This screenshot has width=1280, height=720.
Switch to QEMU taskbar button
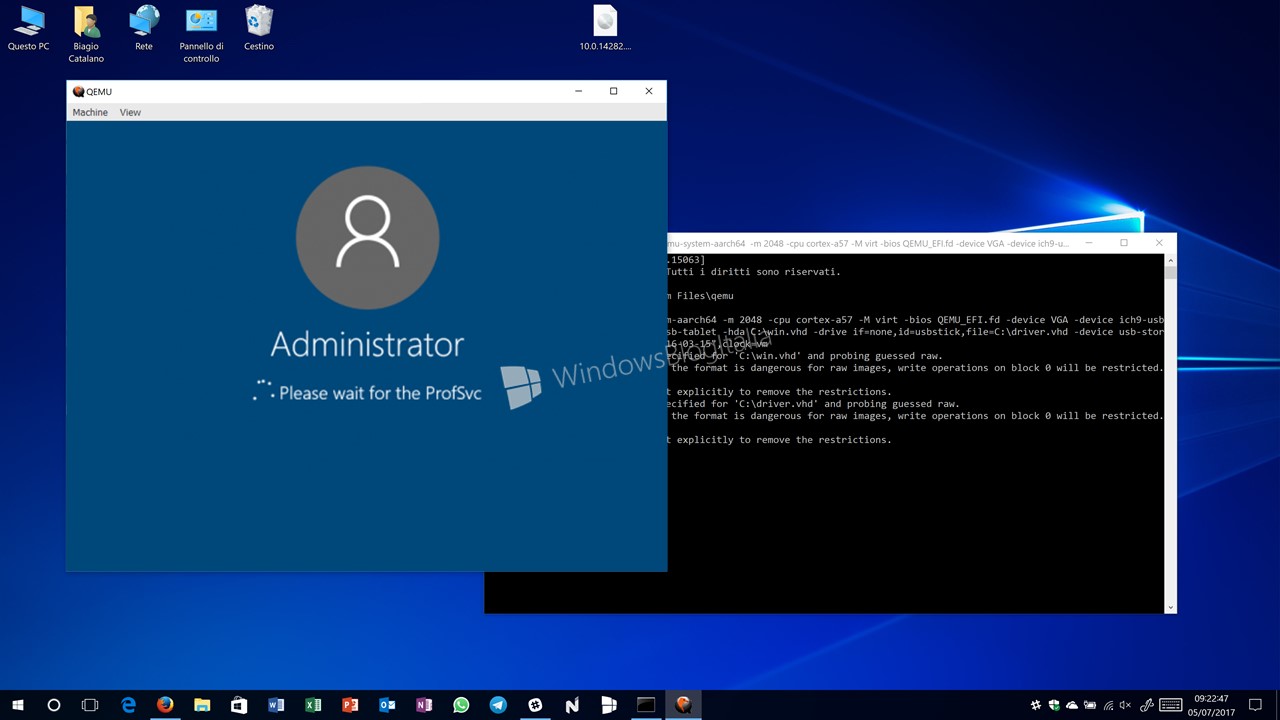[683, 705]
